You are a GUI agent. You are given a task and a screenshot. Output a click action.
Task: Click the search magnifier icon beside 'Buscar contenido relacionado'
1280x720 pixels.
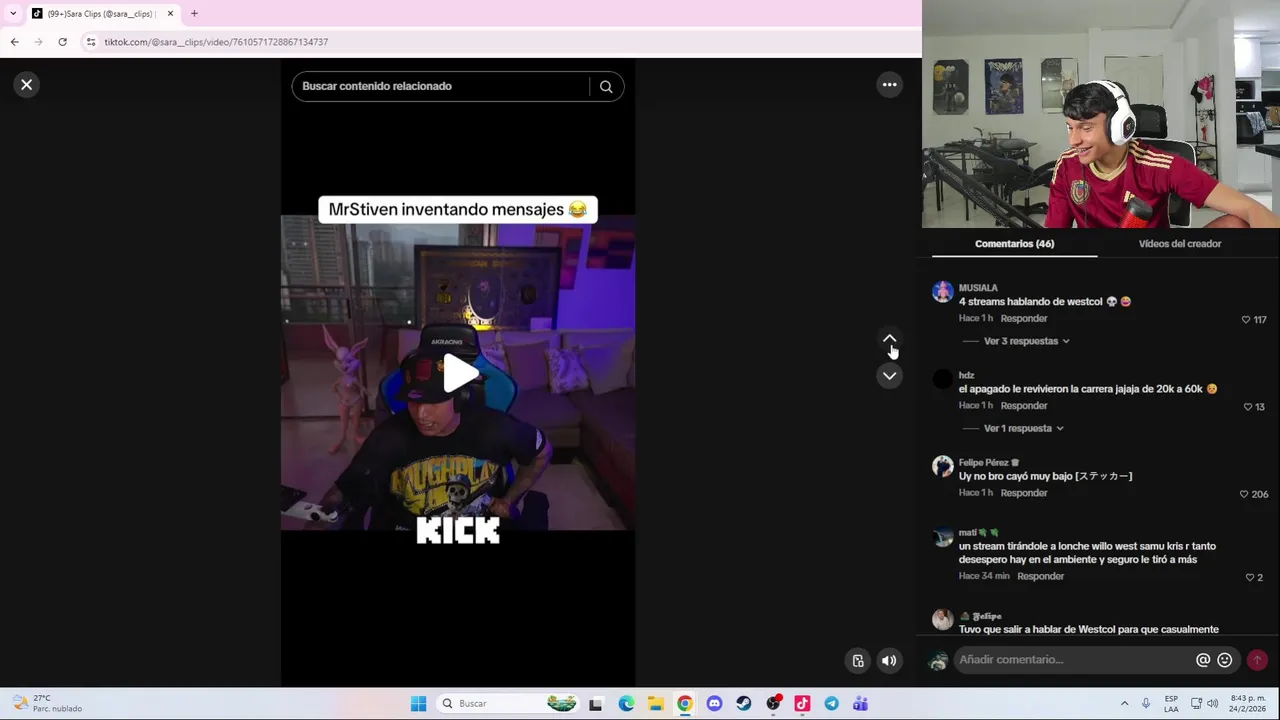click(x=606, y=87)
